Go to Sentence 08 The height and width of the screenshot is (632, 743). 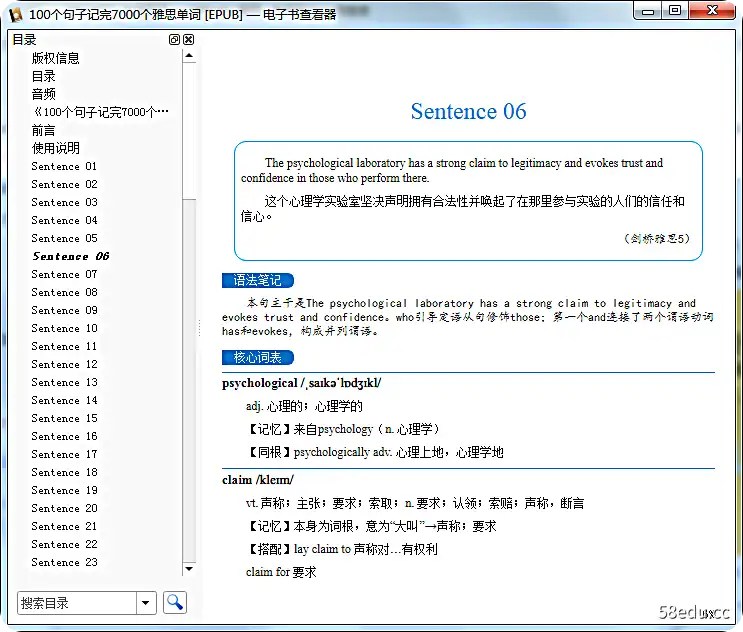tap(64, 292)
